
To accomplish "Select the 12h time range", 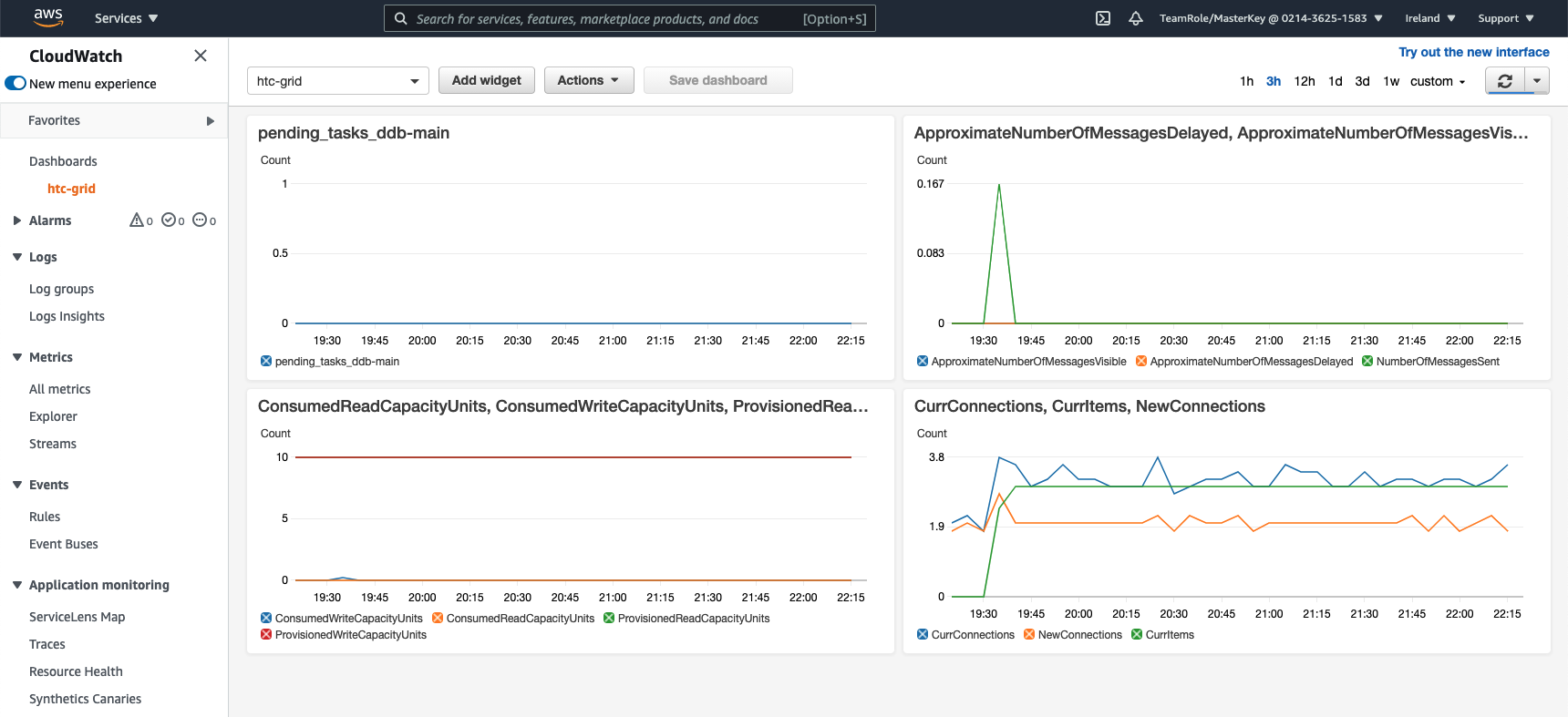I will point(1304,81).
